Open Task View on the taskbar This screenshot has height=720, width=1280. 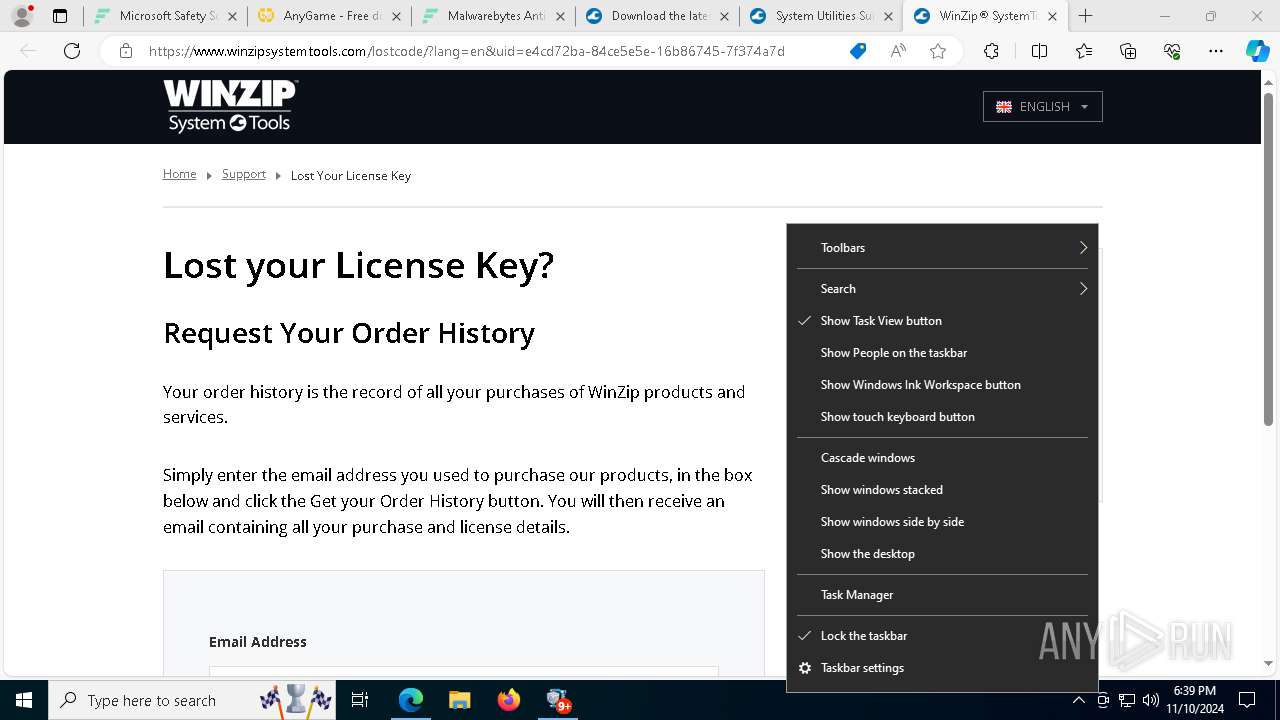point(360,700)
